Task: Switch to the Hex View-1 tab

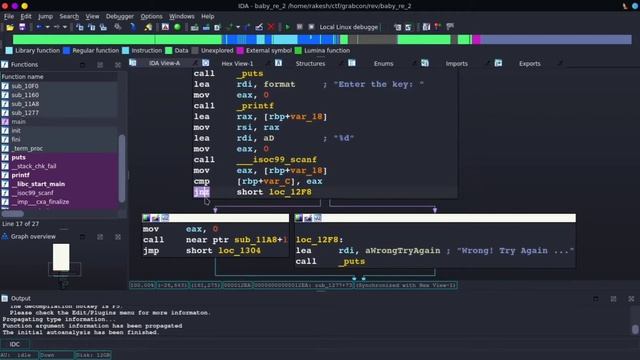Action: click(237, 63)
